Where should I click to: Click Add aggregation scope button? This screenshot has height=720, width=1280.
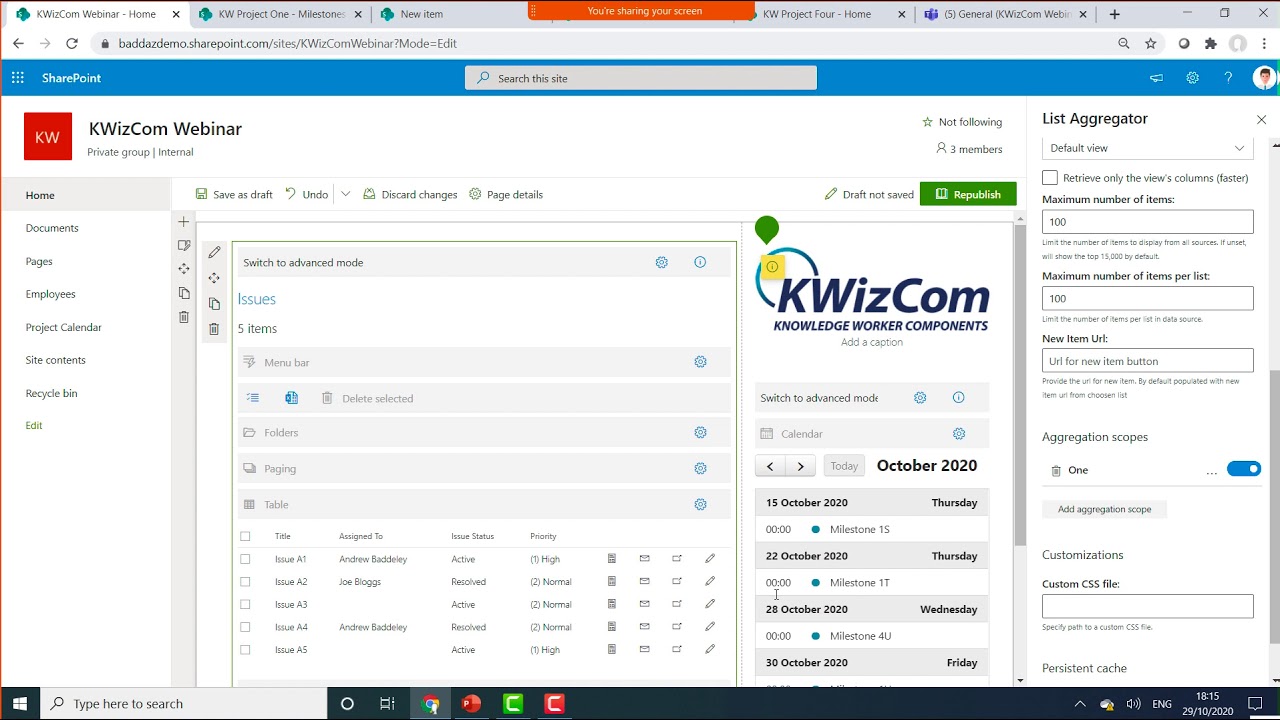1104,509
